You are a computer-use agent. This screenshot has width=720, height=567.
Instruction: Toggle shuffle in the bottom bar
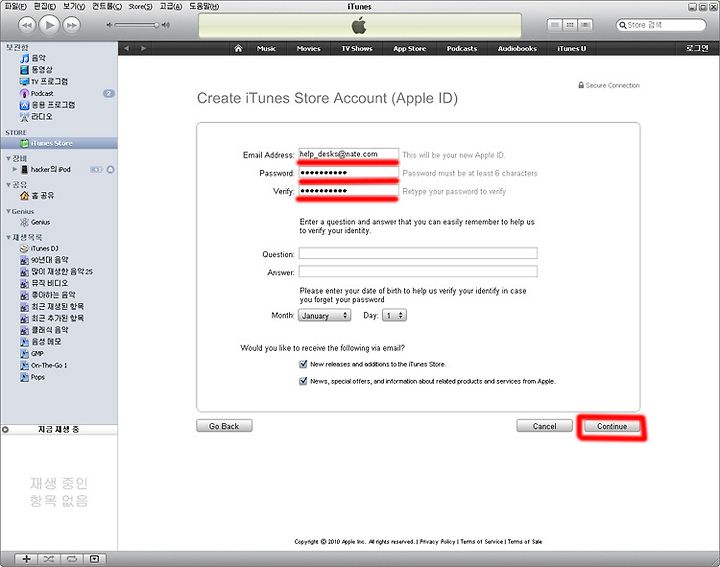pos(49,559)
